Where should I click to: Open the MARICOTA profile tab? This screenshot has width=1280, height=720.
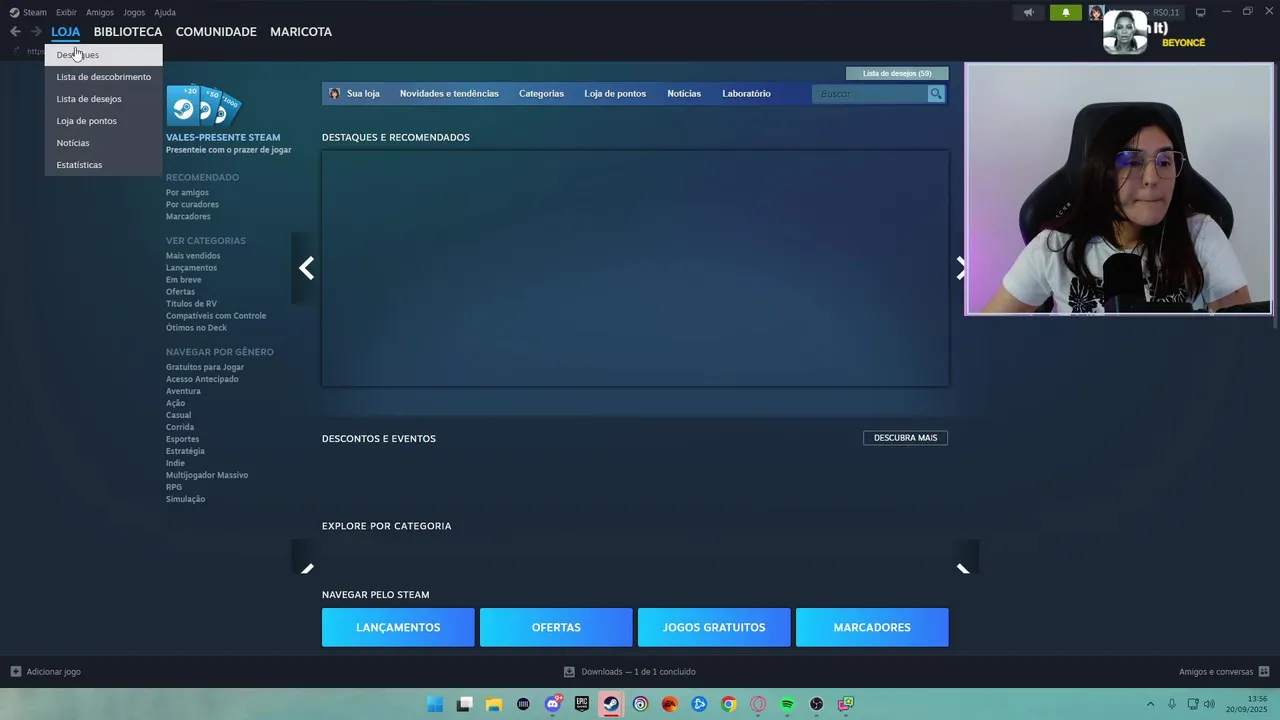301,32
